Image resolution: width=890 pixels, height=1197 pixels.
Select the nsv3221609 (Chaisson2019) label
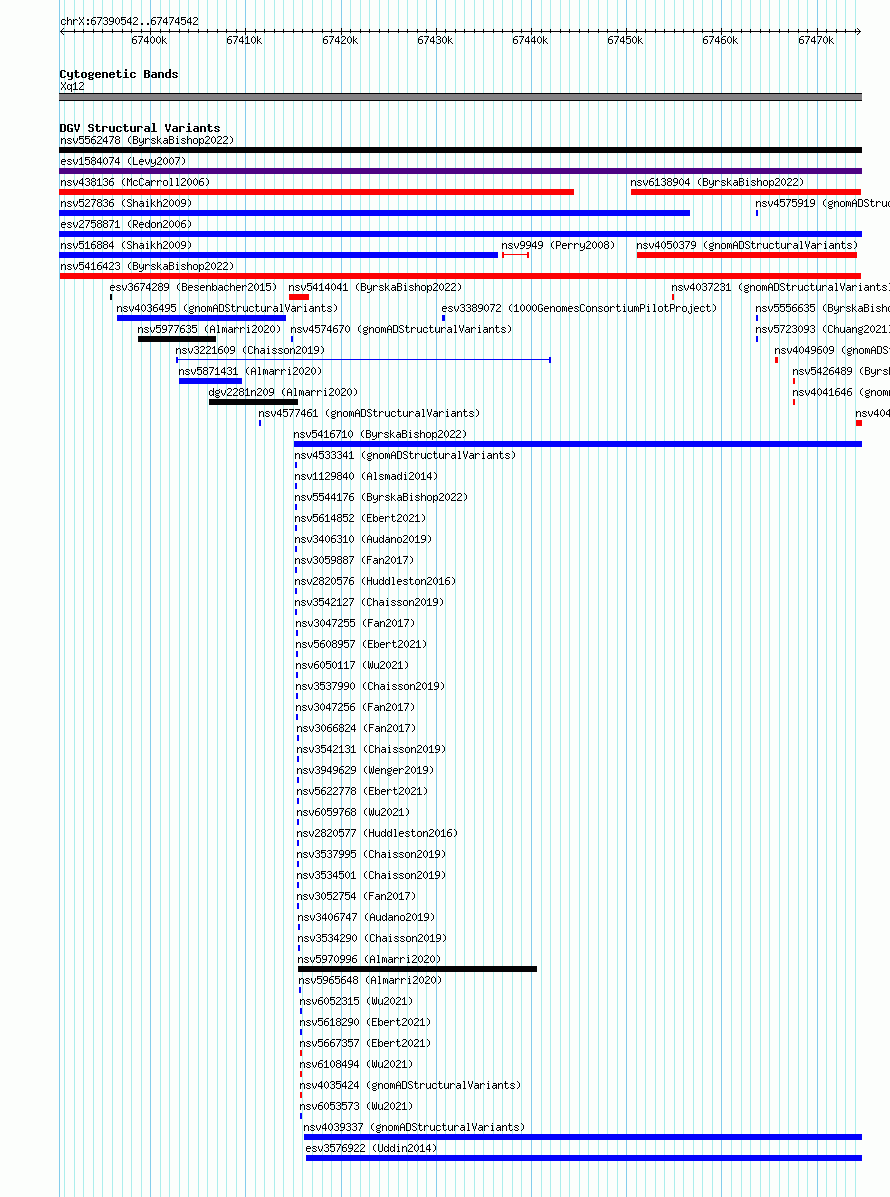point(250,350)
